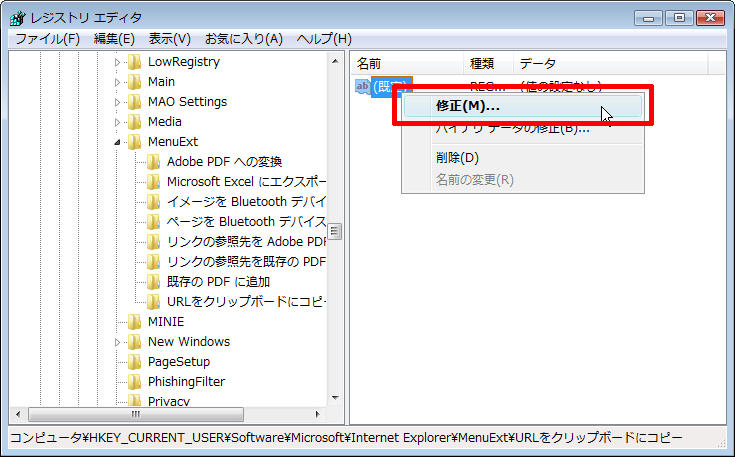
Task: Open the ファイル(F) menu
Action: [x=47, y=39]
